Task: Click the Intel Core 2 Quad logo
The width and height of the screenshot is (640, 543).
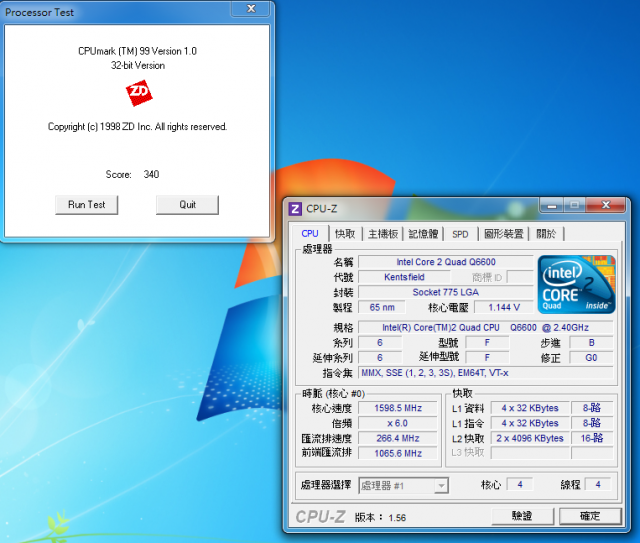Action: pyautogui.click(x=576, y=285)
